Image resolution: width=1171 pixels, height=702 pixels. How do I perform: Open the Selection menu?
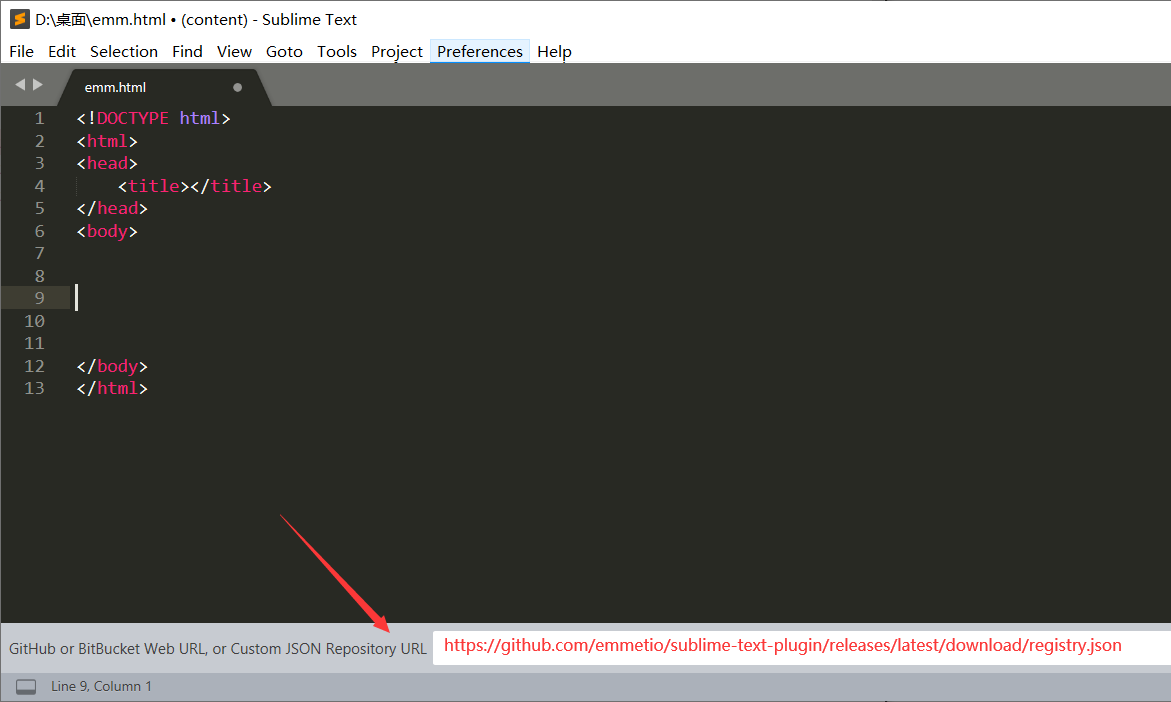(x=124, y=51)
